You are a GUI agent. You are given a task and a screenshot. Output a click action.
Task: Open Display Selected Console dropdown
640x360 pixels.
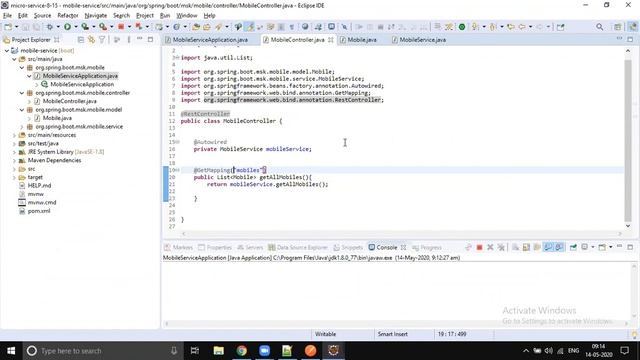[x=593, y=247]
